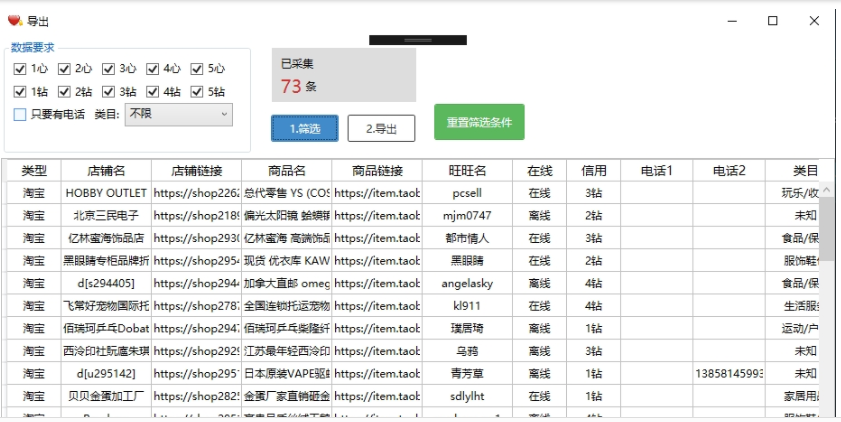Toggle the 3钻 checkbox

coord(108,92)
